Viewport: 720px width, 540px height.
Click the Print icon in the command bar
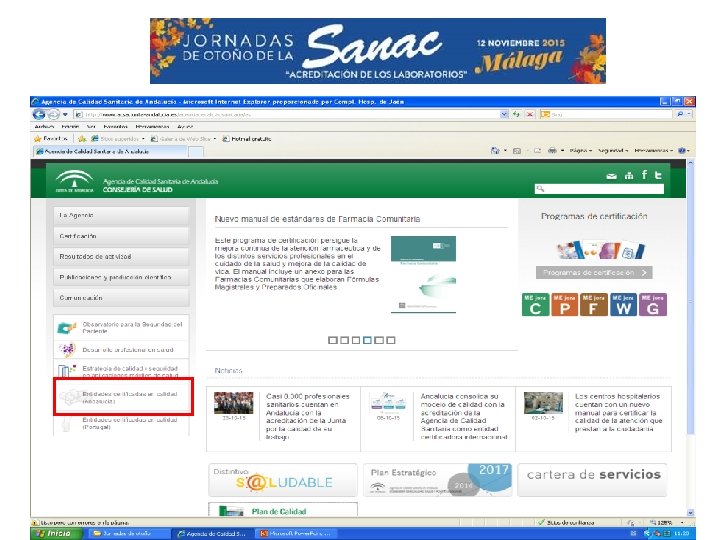(552, 151)
